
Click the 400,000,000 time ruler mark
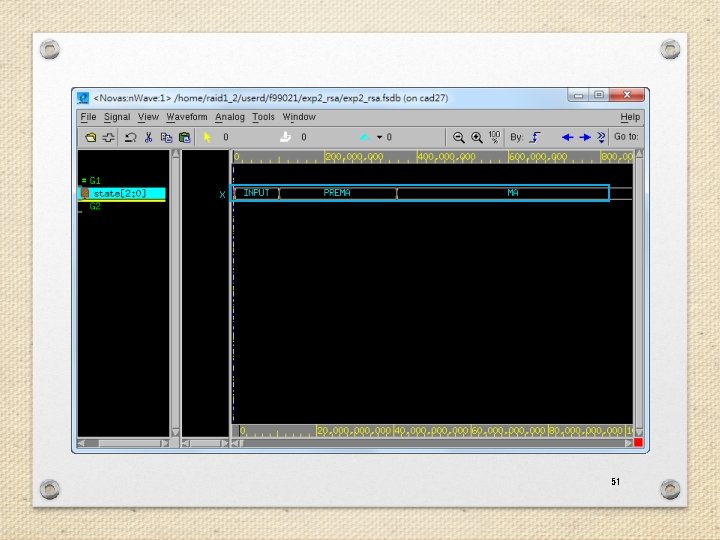446,157
